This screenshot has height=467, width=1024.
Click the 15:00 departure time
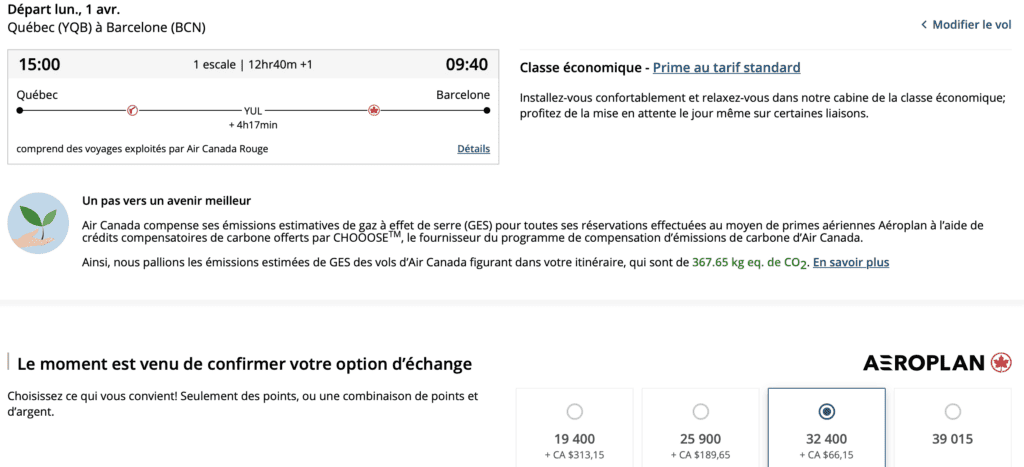point(39,65)
